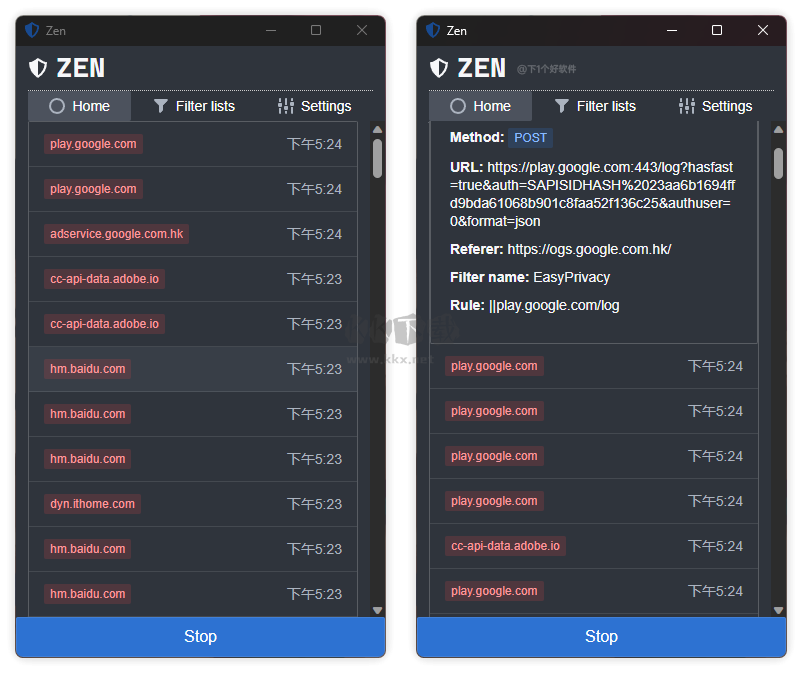Click the Filter lists funnel icon in right window
This screenshot has width=802, height=673.
pos(562,106)
